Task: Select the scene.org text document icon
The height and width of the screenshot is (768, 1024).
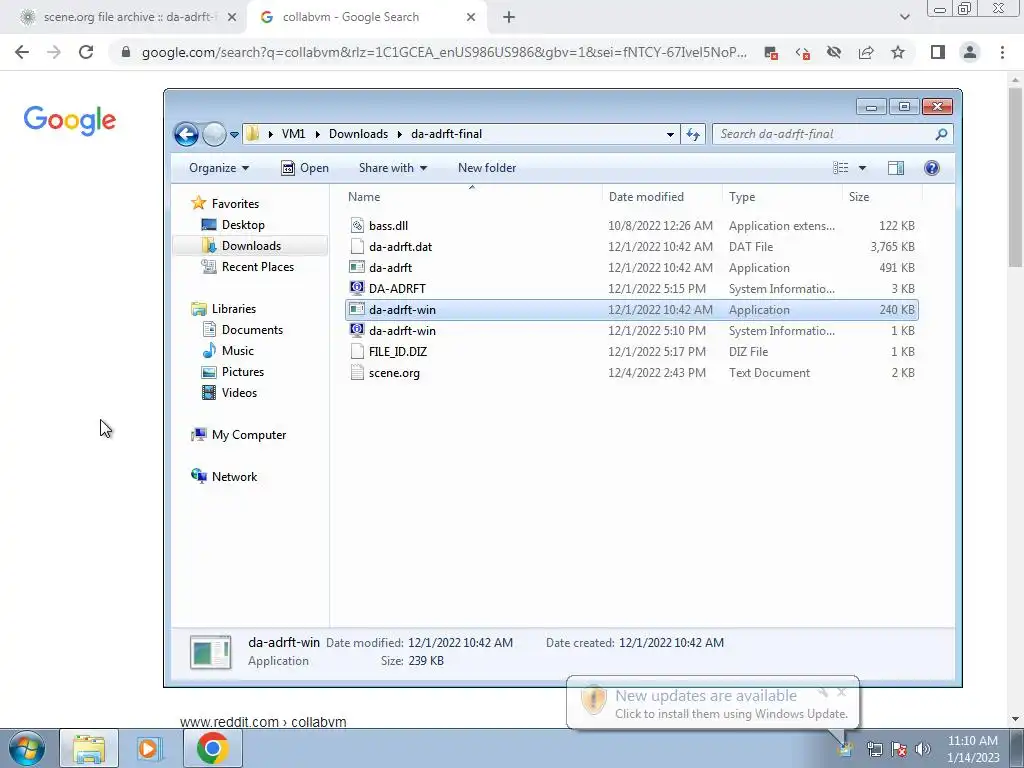Action: [x=357, y=372]
